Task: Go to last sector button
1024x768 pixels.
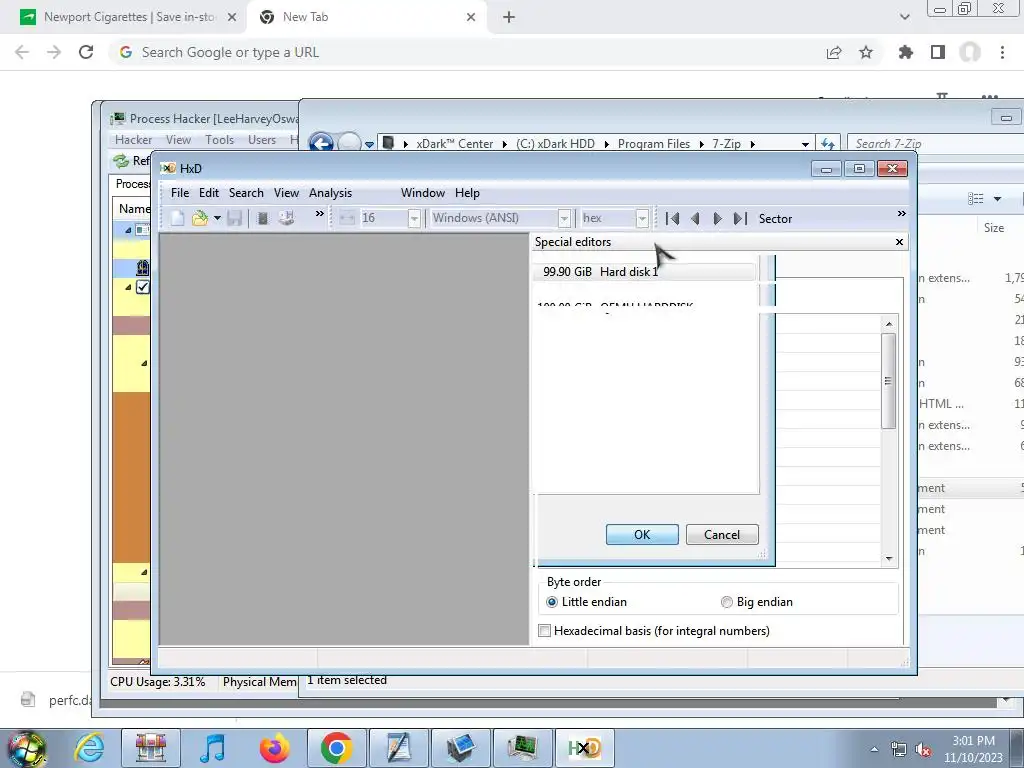Action: (740, 219)
